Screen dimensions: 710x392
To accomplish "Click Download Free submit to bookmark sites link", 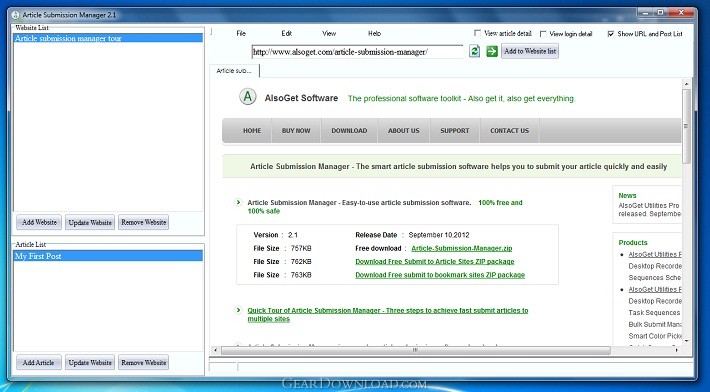I will (x=440, y=275).
